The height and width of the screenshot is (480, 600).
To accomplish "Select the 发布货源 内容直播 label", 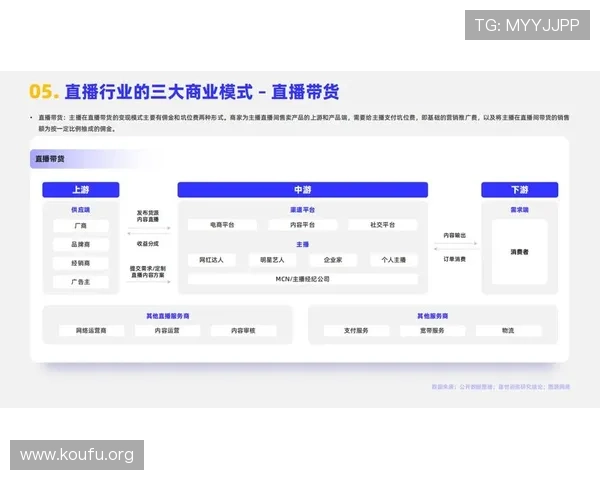I will click(x=148, y=216).
